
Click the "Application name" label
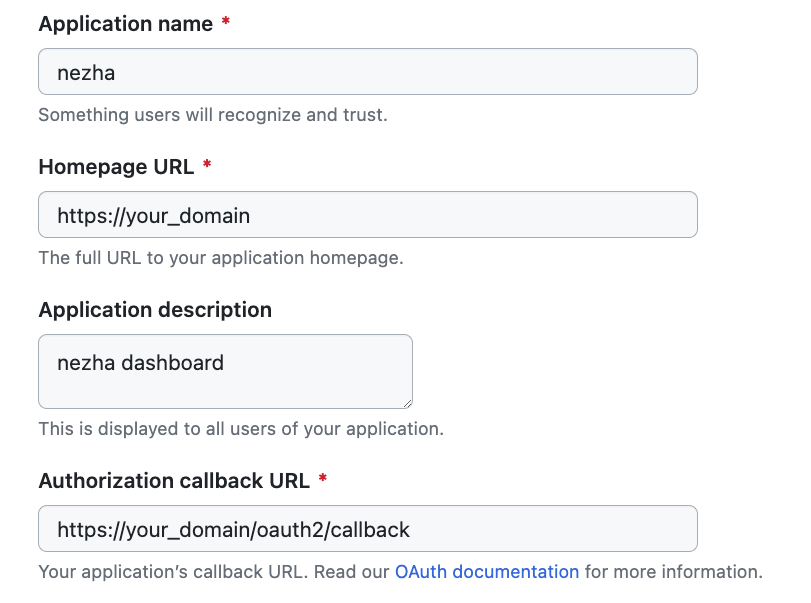click(125, 24)
